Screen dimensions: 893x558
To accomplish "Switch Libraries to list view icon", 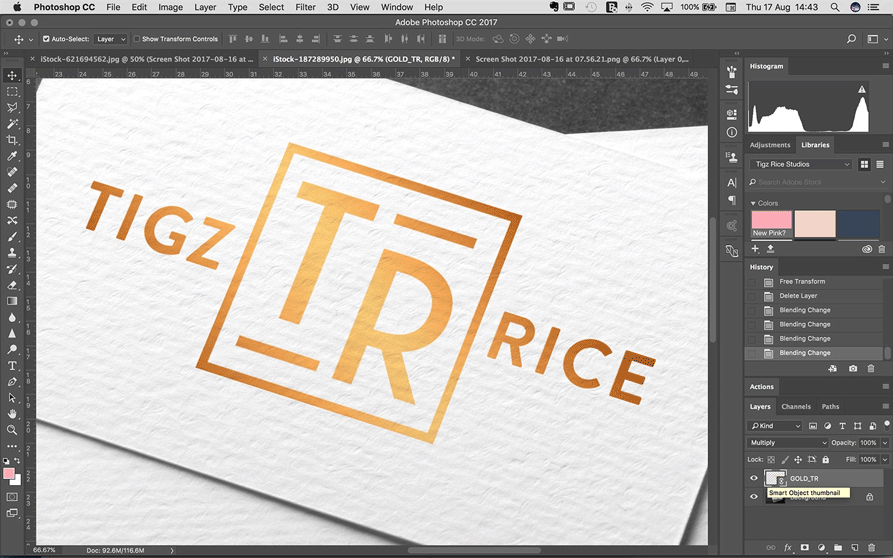I will click(880, 164).
